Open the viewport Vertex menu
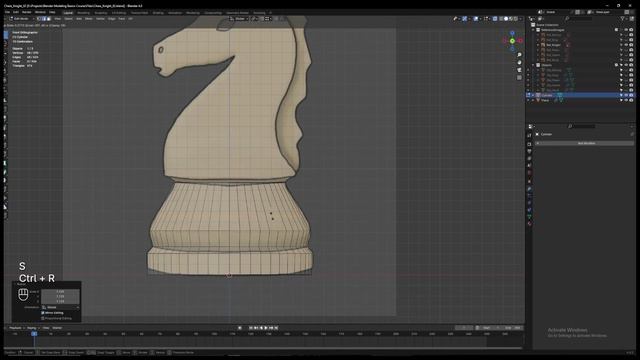This screenshot has height=360, width=640. [100, 19]
